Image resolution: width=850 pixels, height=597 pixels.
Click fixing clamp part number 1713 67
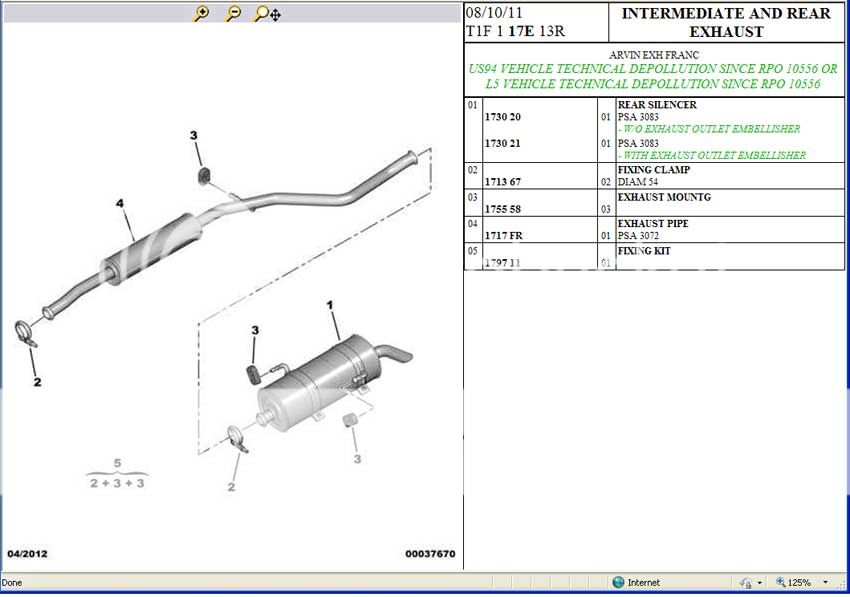[x=503, y=183]
